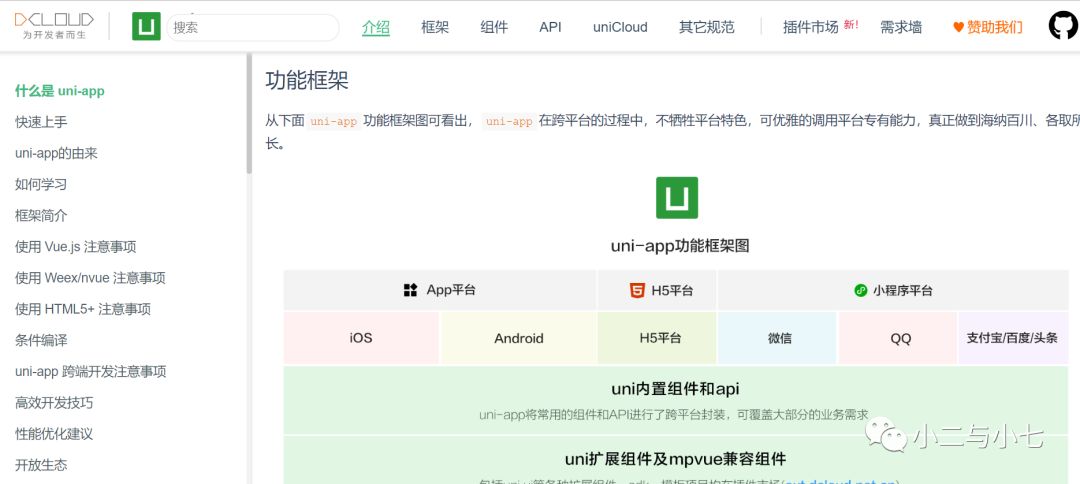
Task: Click the 支付宝/百度/头条 cell
Action: click(1012, 338)
